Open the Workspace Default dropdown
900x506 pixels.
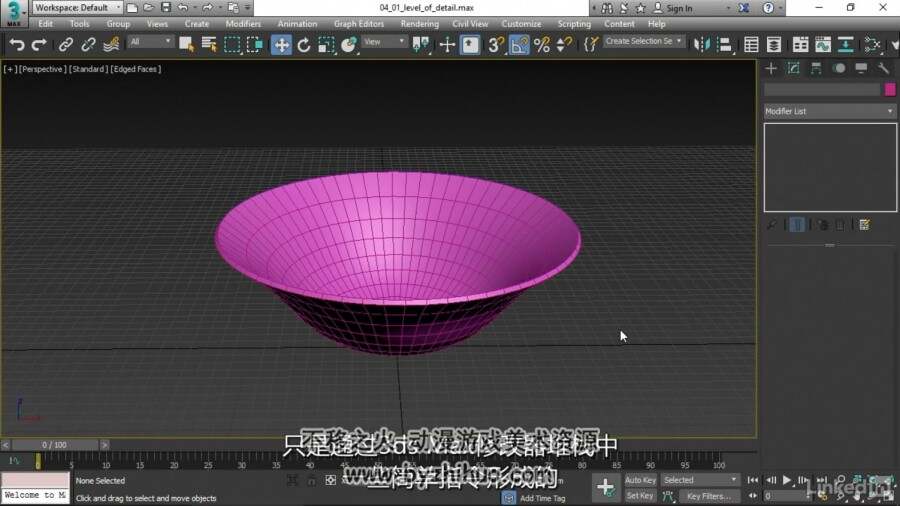click(77, 7)
